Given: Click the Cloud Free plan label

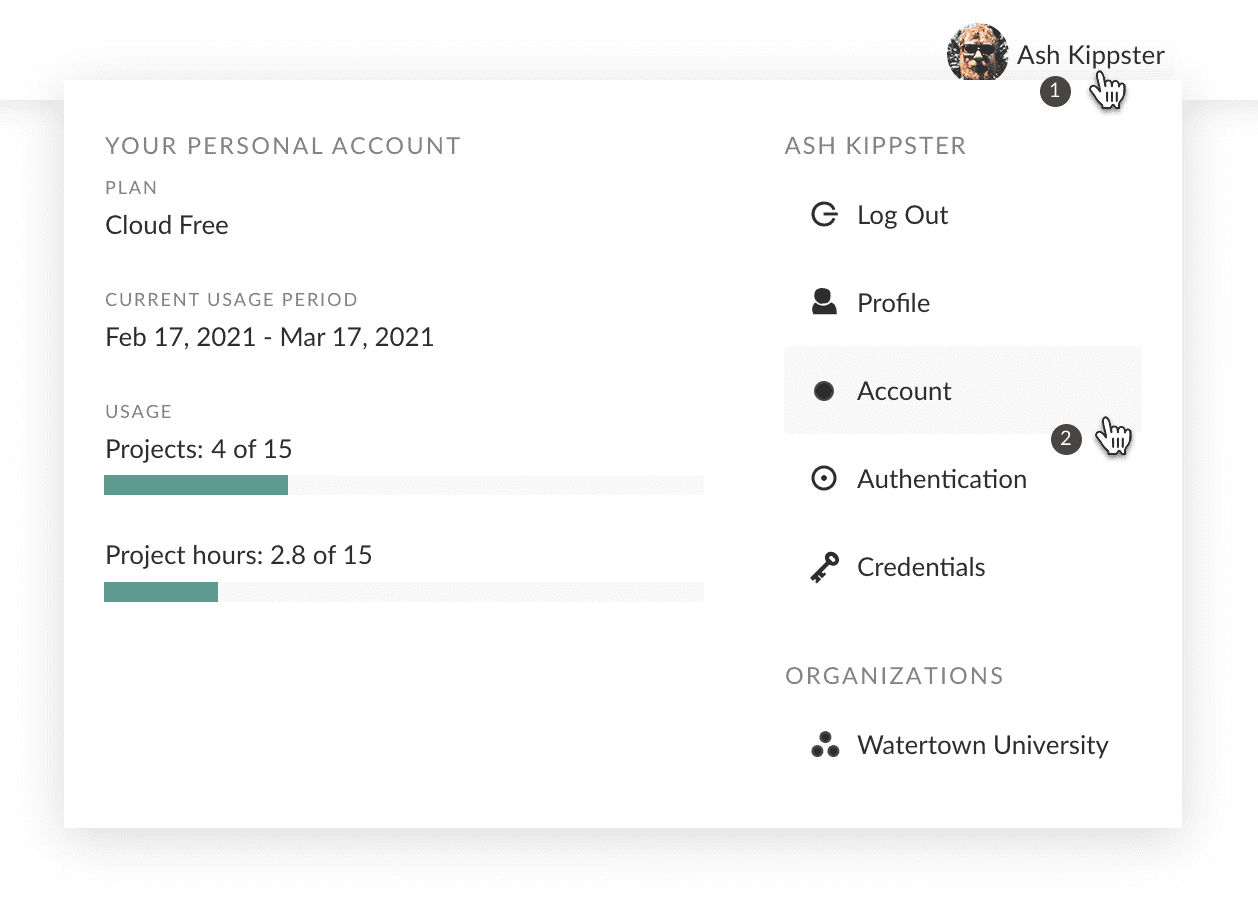Looking at the screenshot, I should coord(166,224).
